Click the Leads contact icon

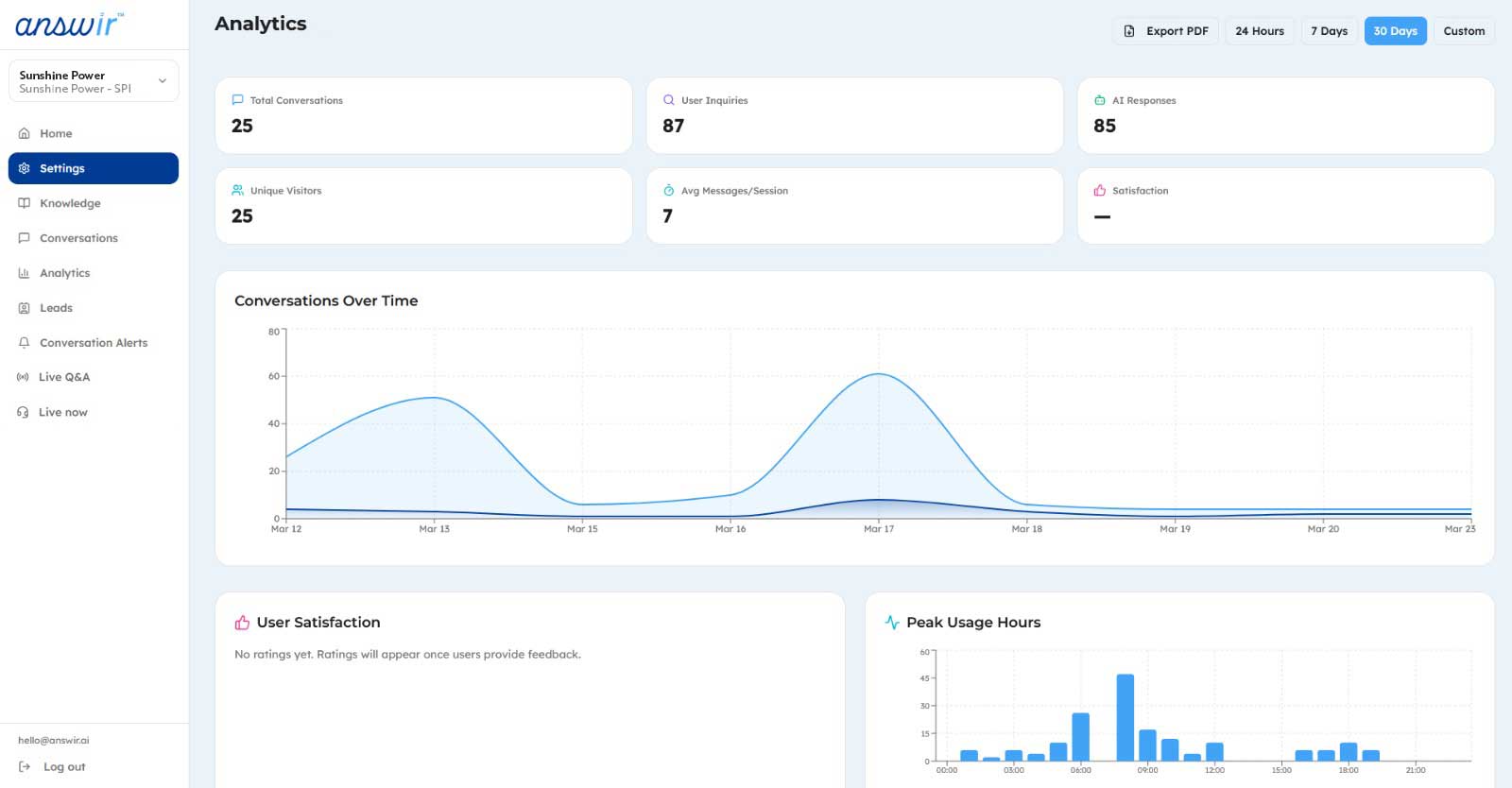[x=25, y=308]
